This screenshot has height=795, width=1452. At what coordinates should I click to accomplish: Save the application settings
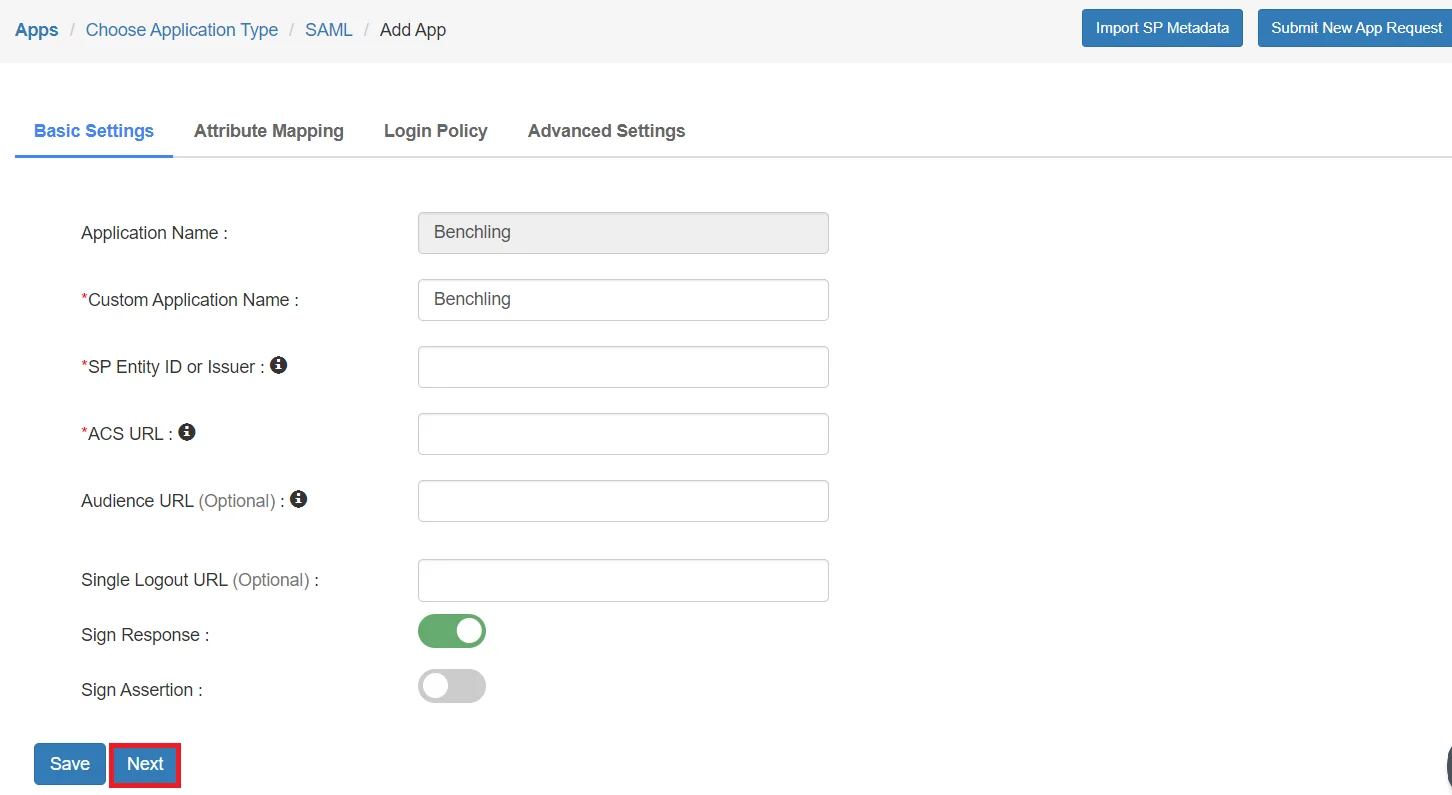(x=70, y=764)
